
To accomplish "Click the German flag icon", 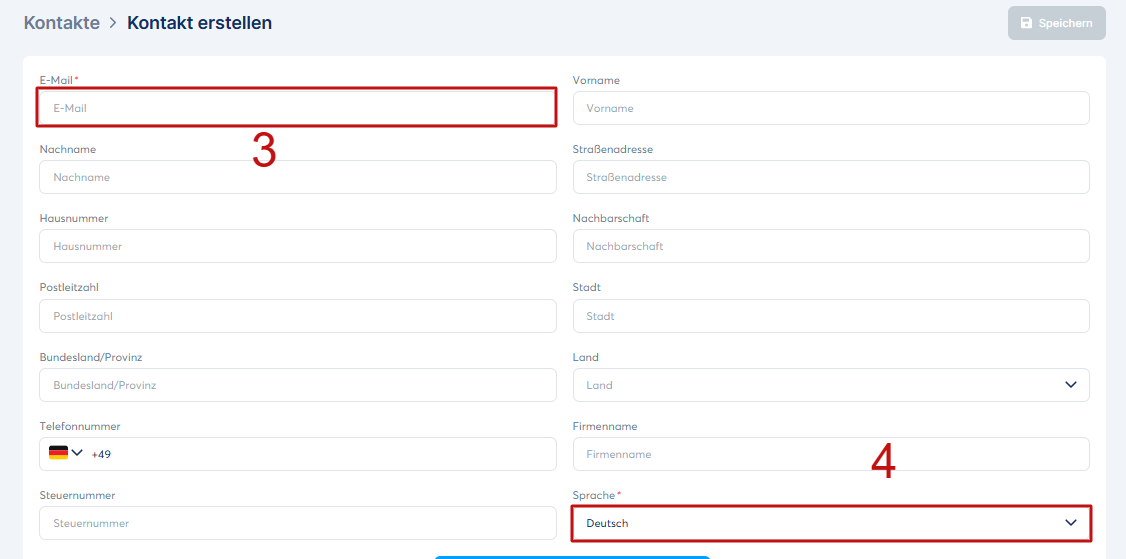I will tap(58, 453).
